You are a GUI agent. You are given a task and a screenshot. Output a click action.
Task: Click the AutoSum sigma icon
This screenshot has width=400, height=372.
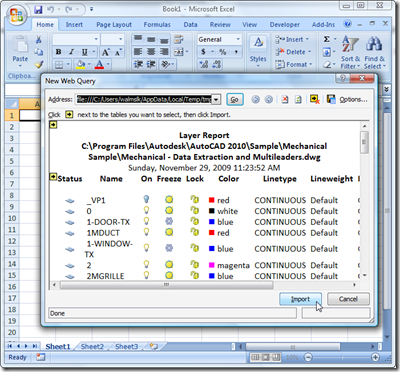pos(327,39)
